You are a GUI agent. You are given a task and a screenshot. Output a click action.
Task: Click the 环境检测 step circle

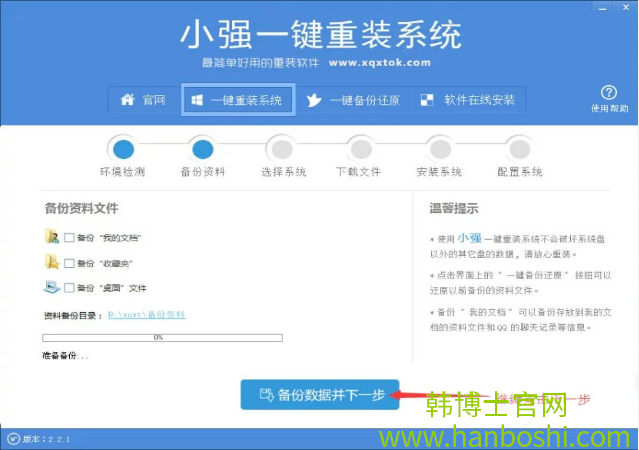(123, 149)
